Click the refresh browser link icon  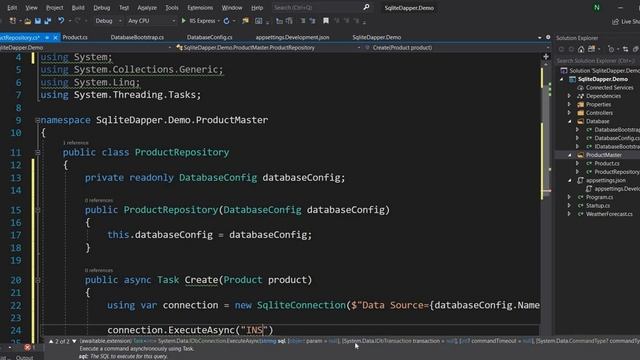click(x=227, y=20)
